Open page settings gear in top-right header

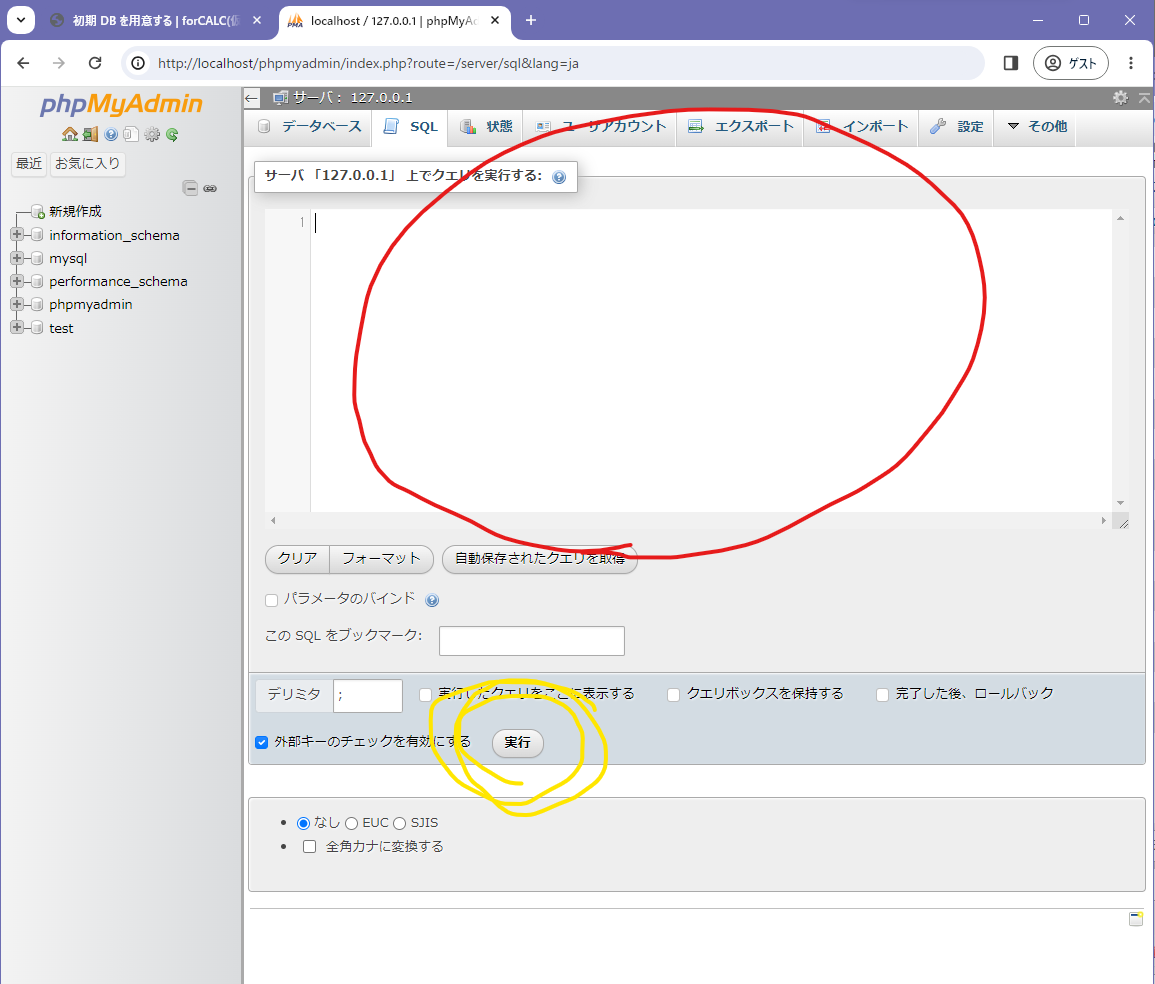(x=1120, y=97)
